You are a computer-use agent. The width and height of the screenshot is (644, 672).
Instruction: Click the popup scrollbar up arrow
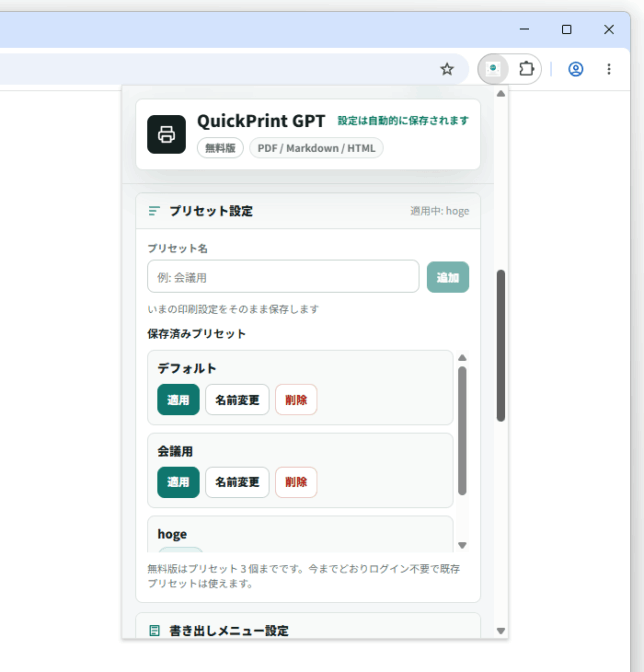(501, 93)
